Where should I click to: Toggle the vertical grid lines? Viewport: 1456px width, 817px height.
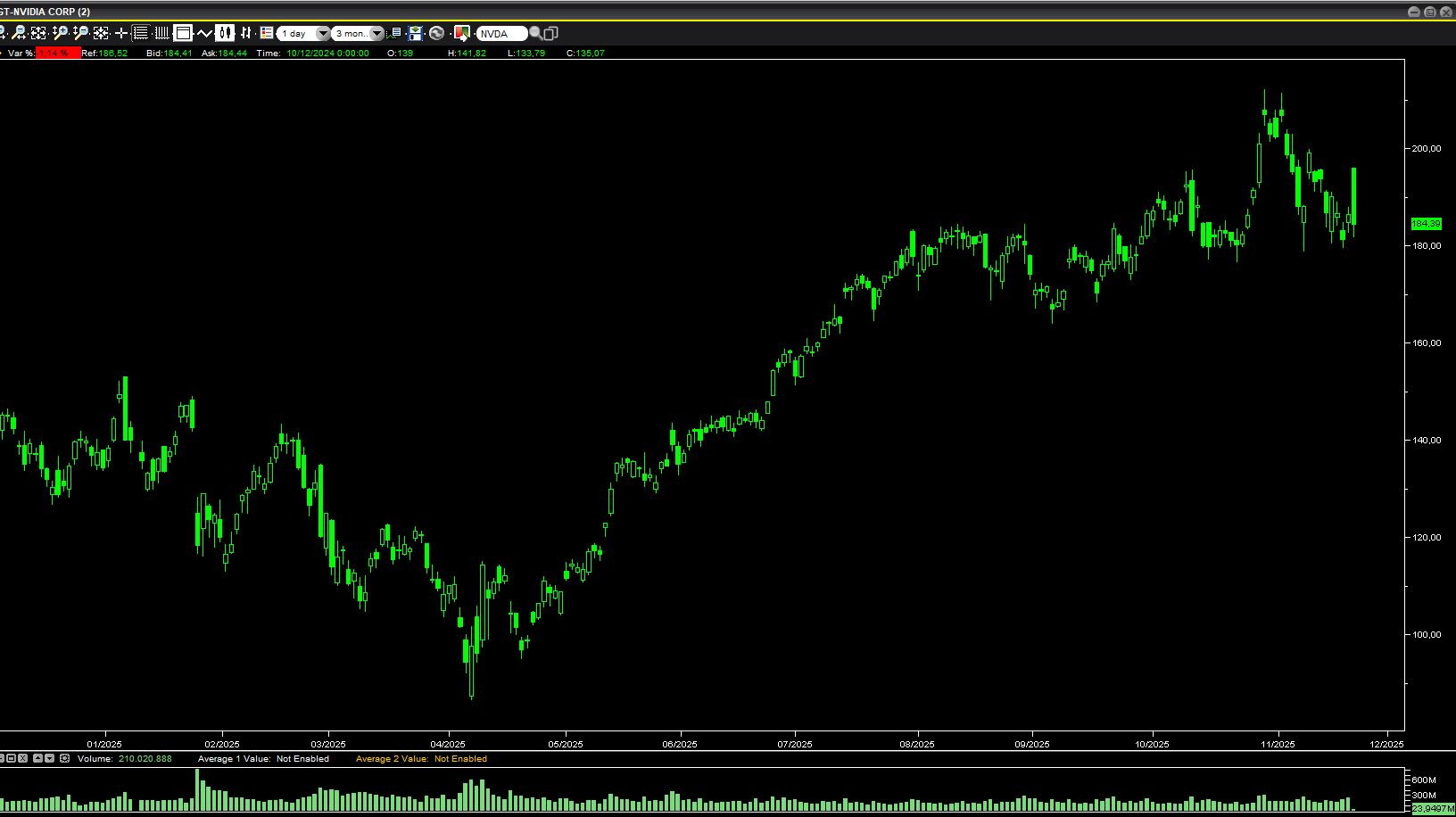161,33
